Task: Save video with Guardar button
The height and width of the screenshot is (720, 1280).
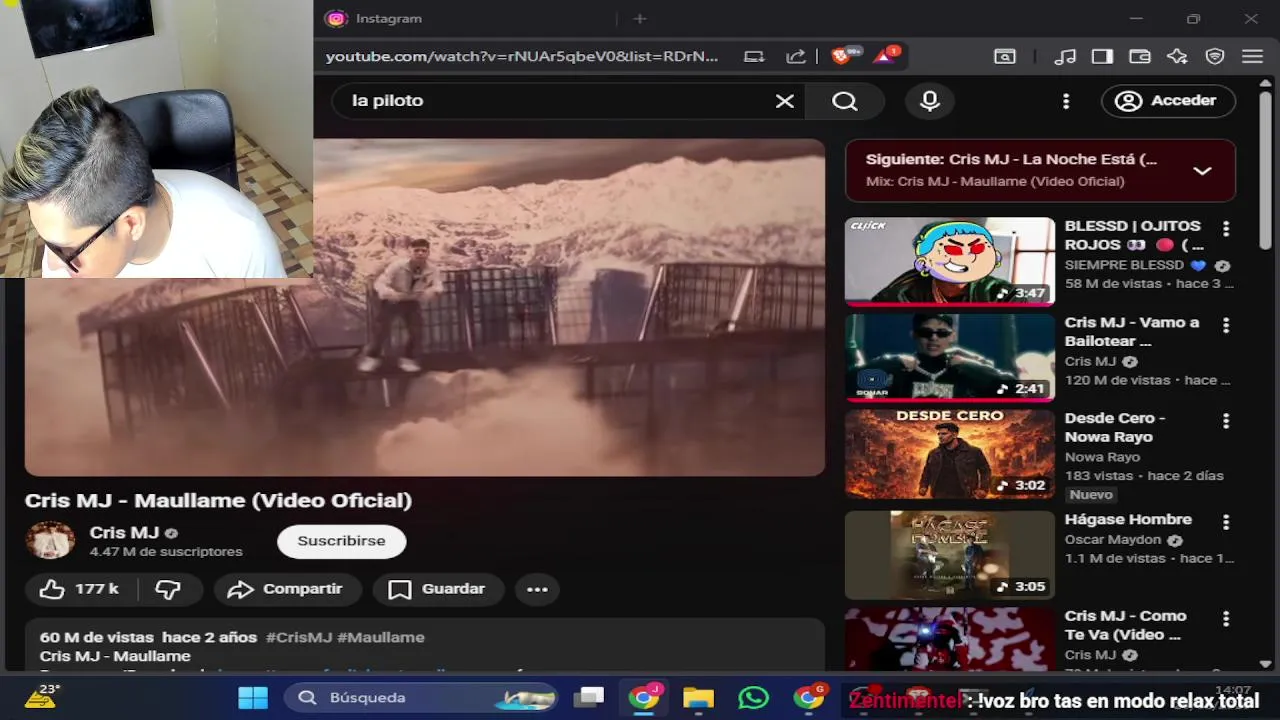Action: (437, 589)
